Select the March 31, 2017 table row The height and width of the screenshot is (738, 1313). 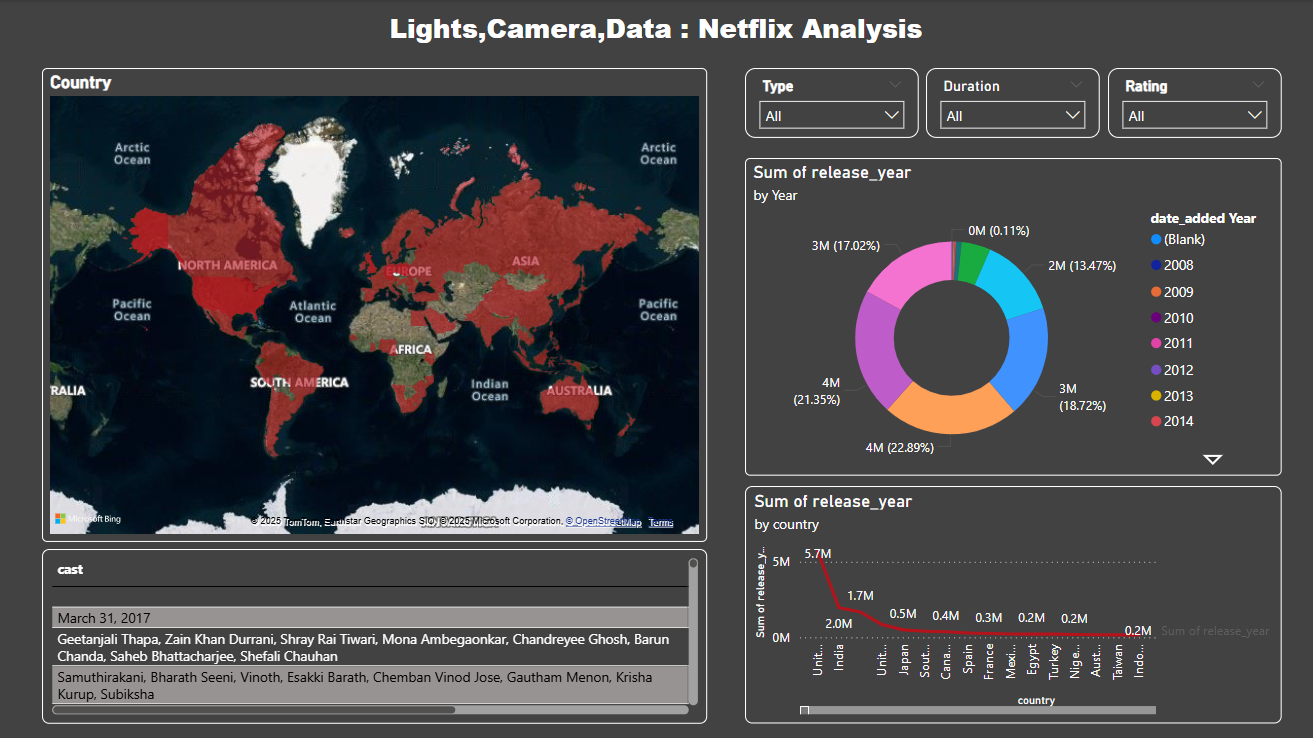(370, 618)
